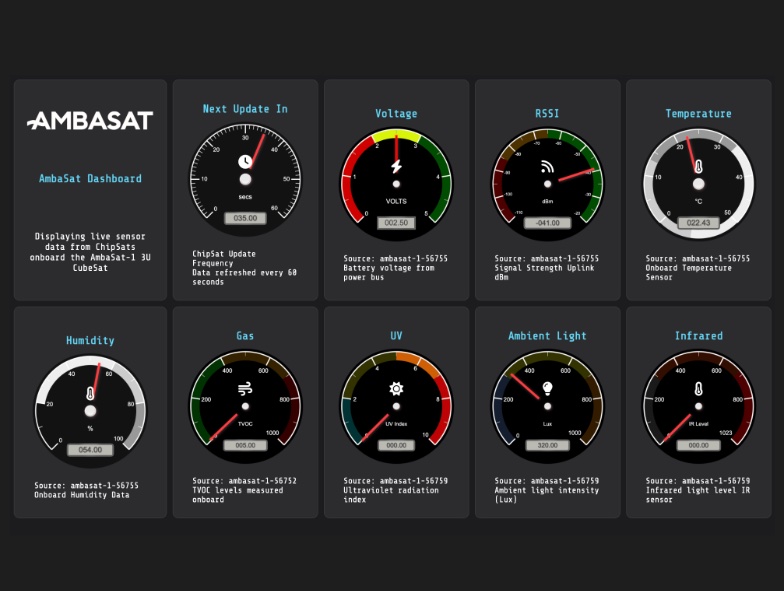Select the Voltage gauge heading
Image resolution: width=784 pixels, height=591 pixels.
click(x=396, y=114)
